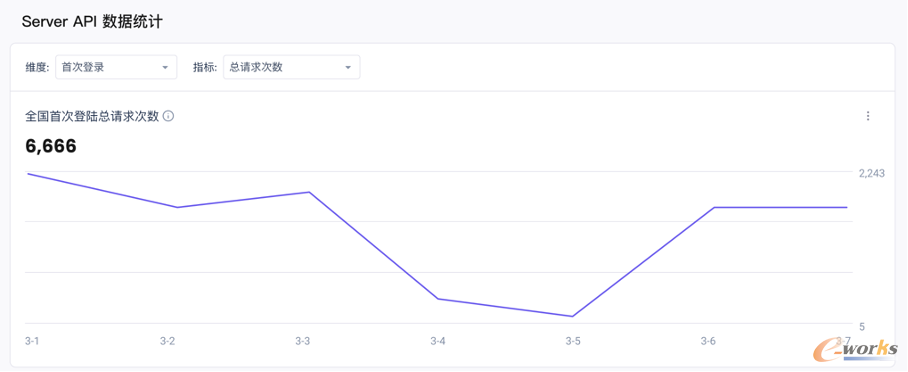Select the peak data point at 3-1
Viewport: 908px width, 372px height.
click(28, 173)
